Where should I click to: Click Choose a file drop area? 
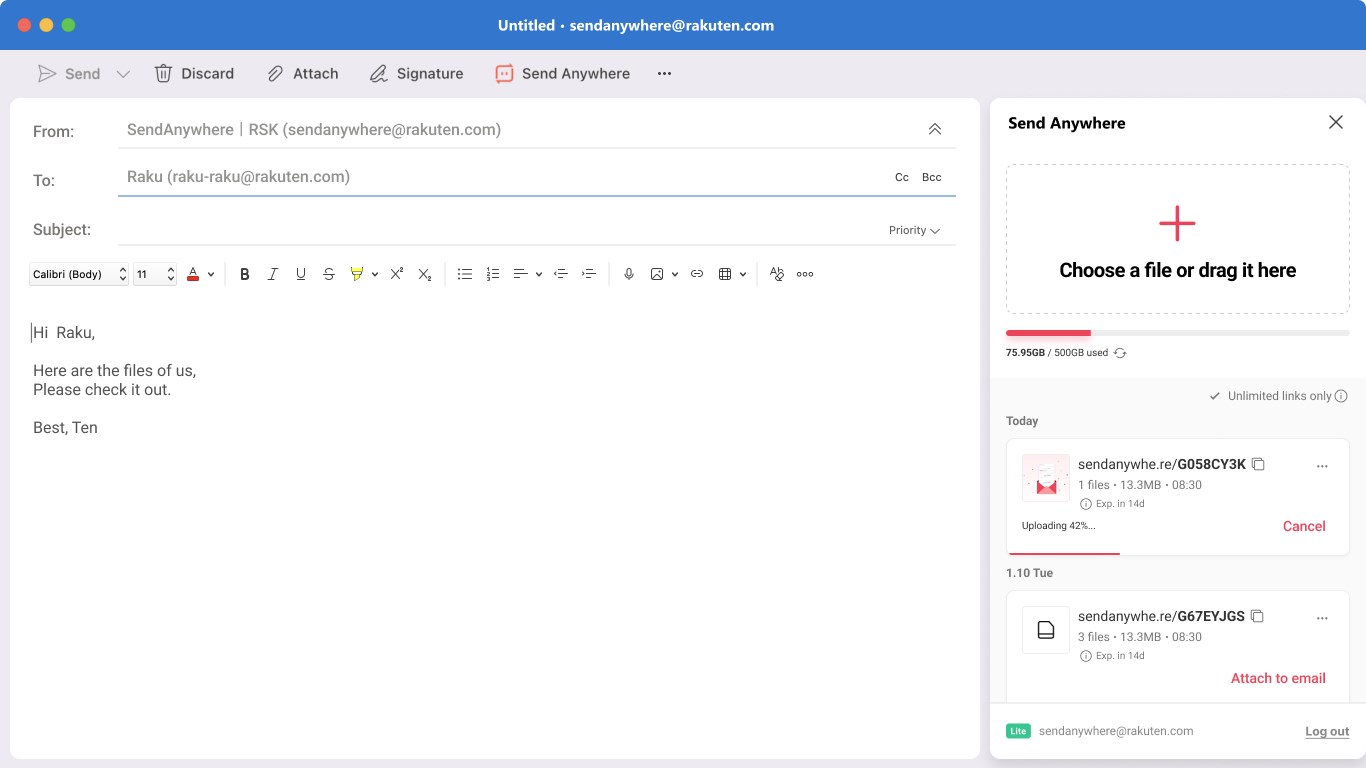(x=1178, y=239)
